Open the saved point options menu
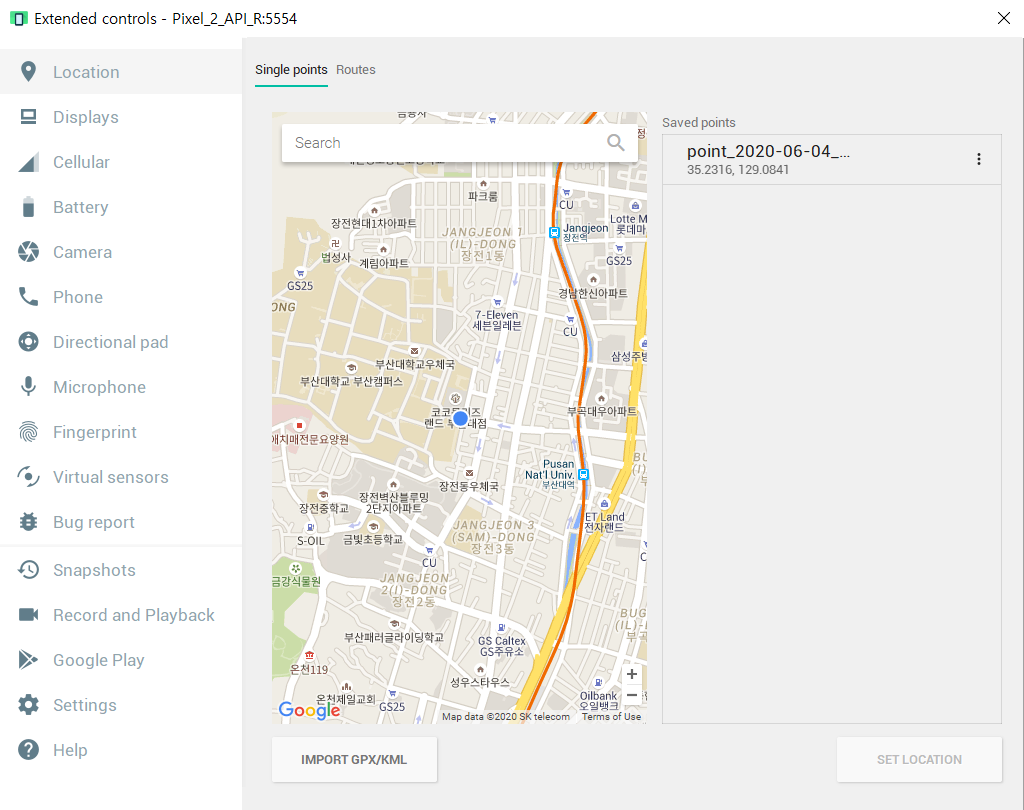Screen dimensions: 1024x810 pyautogui.click(x=978, y=159)
